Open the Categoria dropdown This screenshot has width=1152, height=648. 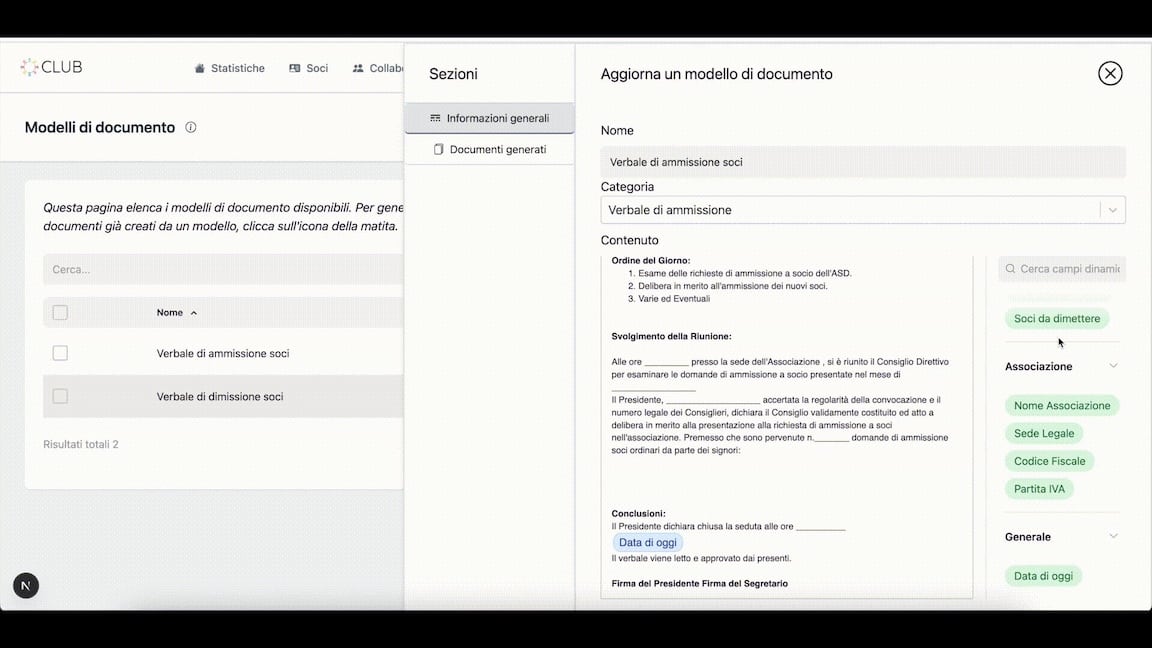click(1112, 210)
